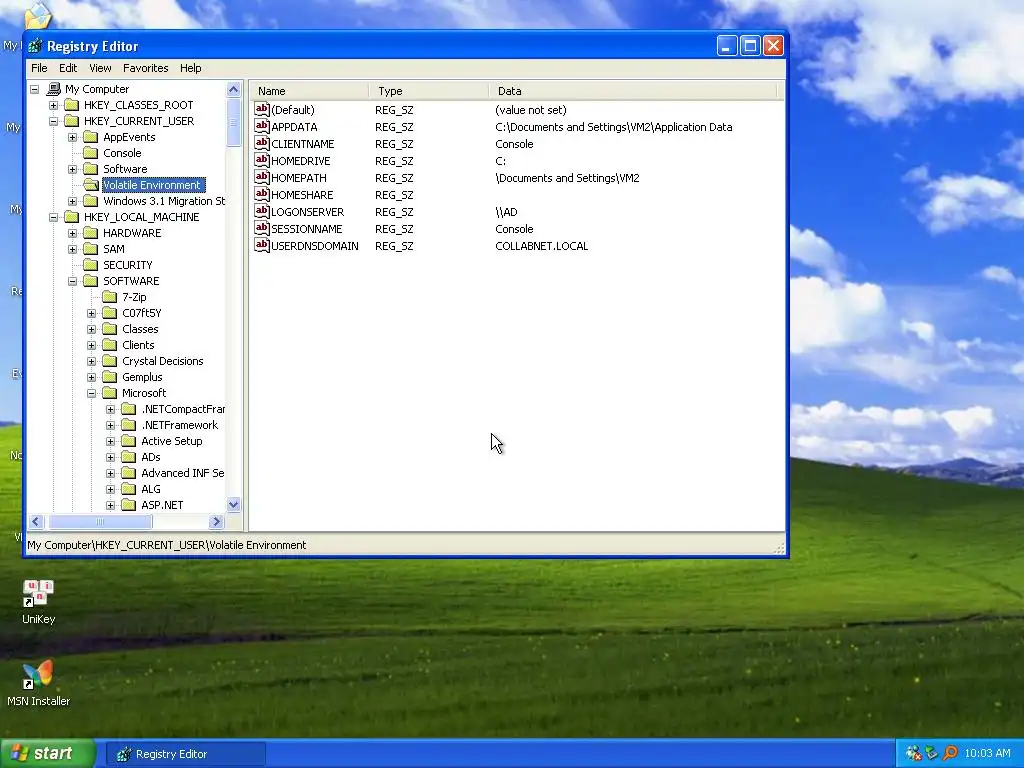Open the View menu
The width and height of the screenshot is (1024, 768).
click(100, 68)
